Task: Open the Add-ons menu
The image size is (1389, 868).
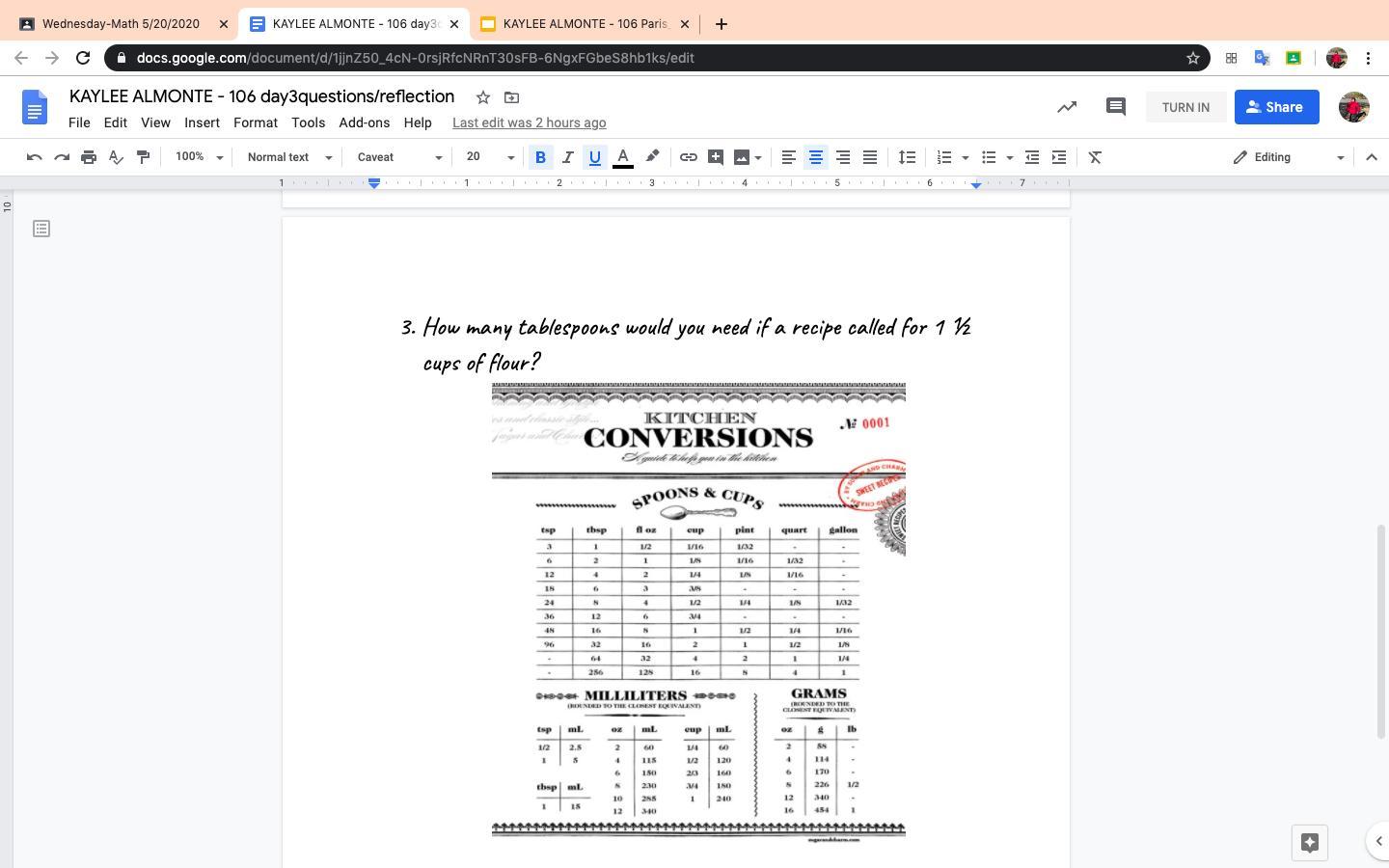Action: [365, 122]
